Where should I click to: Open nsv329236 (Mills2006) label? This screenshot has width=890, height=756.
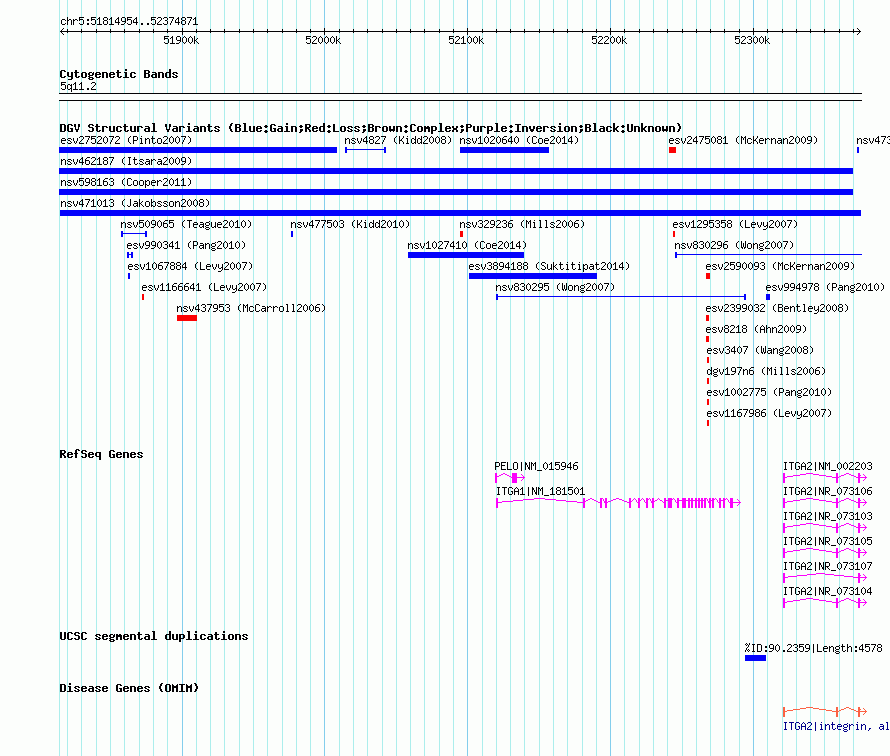[522, 224]
